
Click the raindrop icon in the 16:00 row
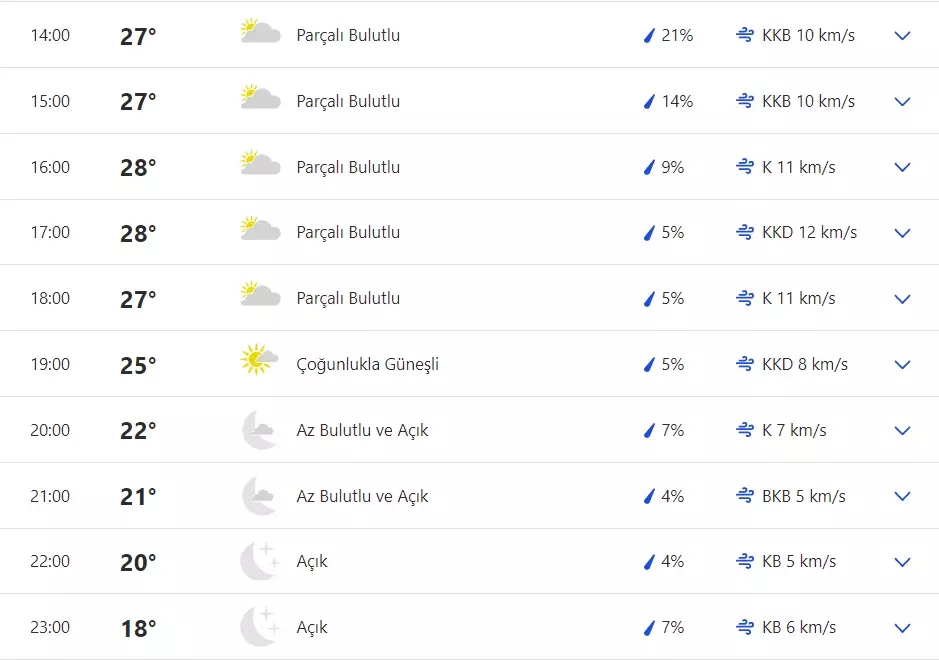point(649,167)
